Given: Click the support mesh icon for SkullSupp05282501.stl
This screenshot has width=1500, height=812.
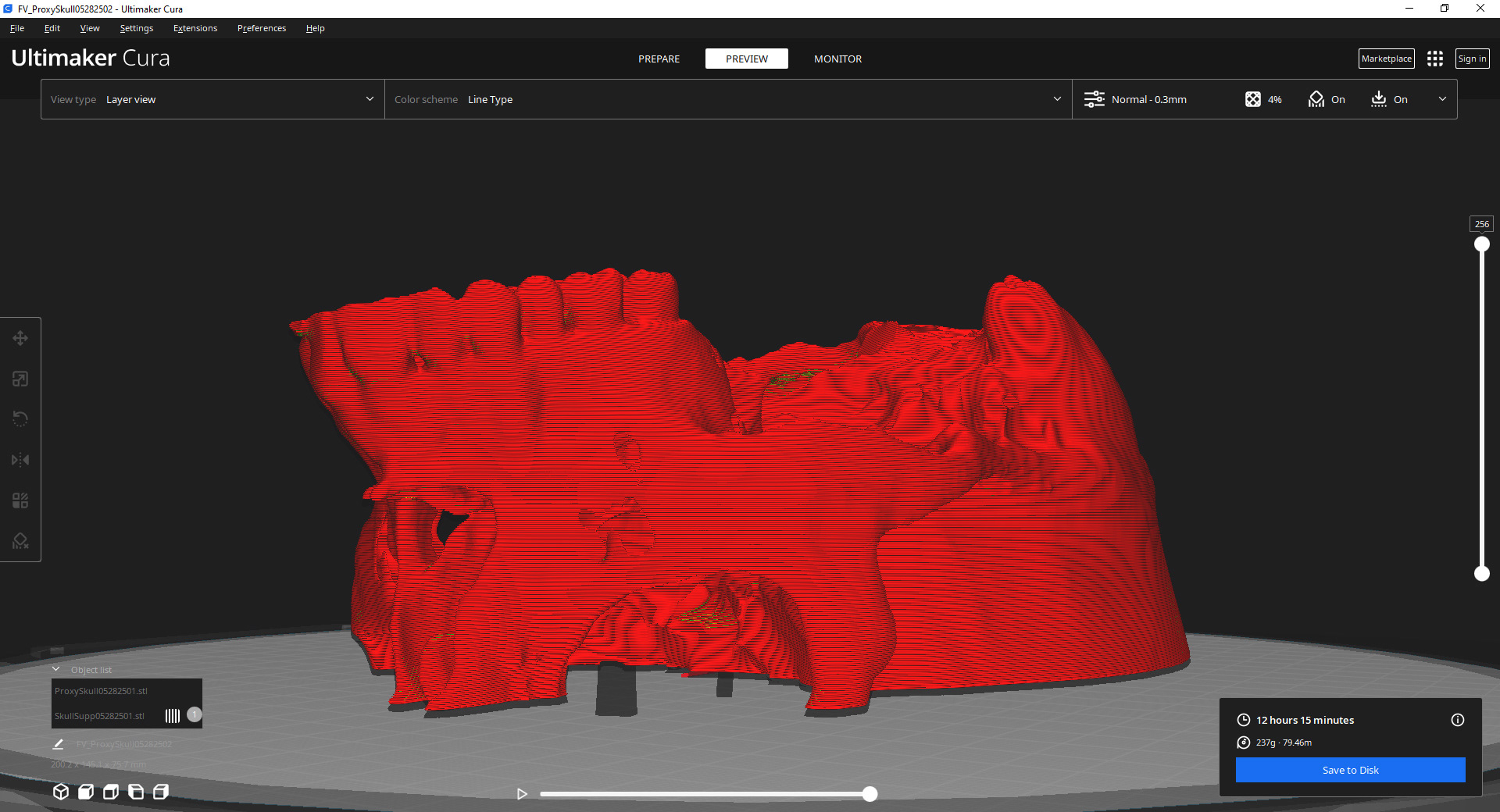Looking at the screenshot, I should coord(173,715).
